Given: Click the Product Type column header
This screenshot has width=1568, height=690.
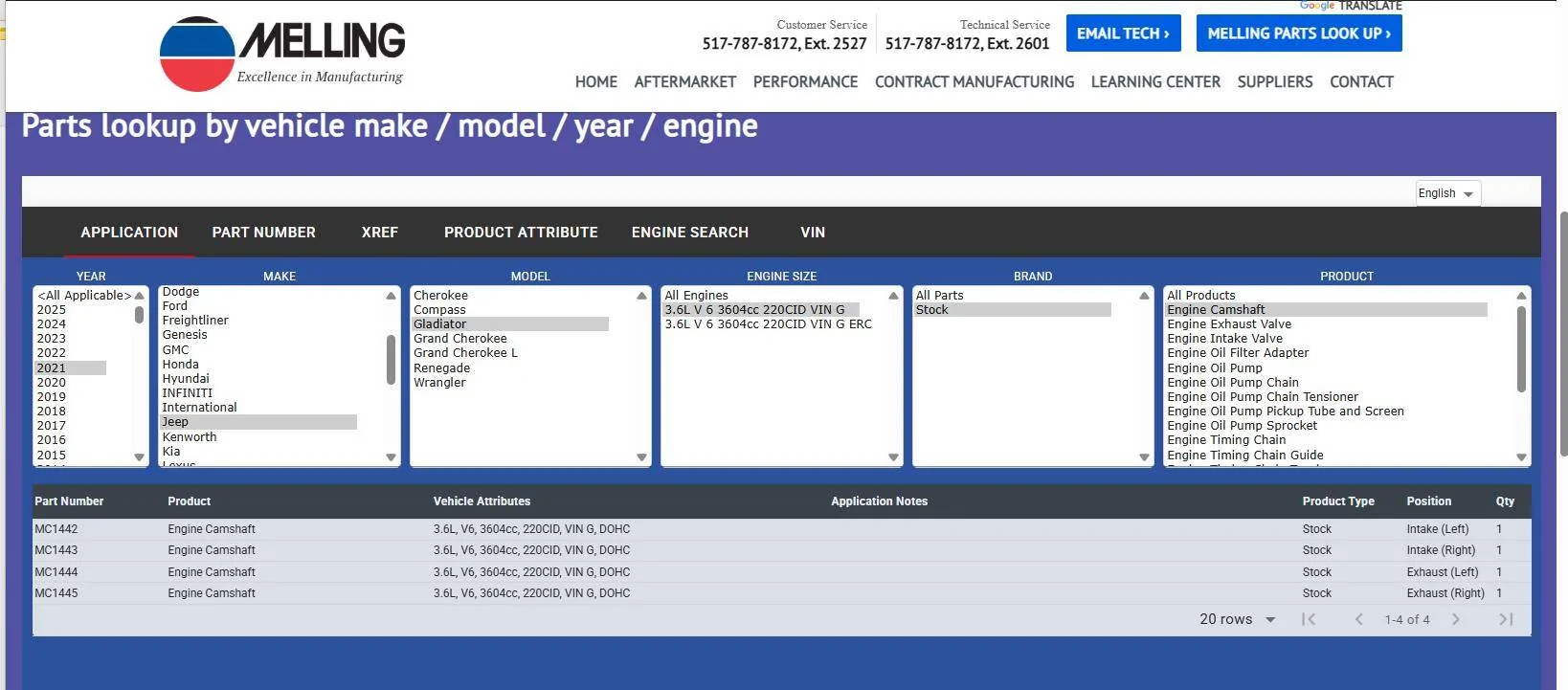Looking at the screenshot, I should (1338, 501).
